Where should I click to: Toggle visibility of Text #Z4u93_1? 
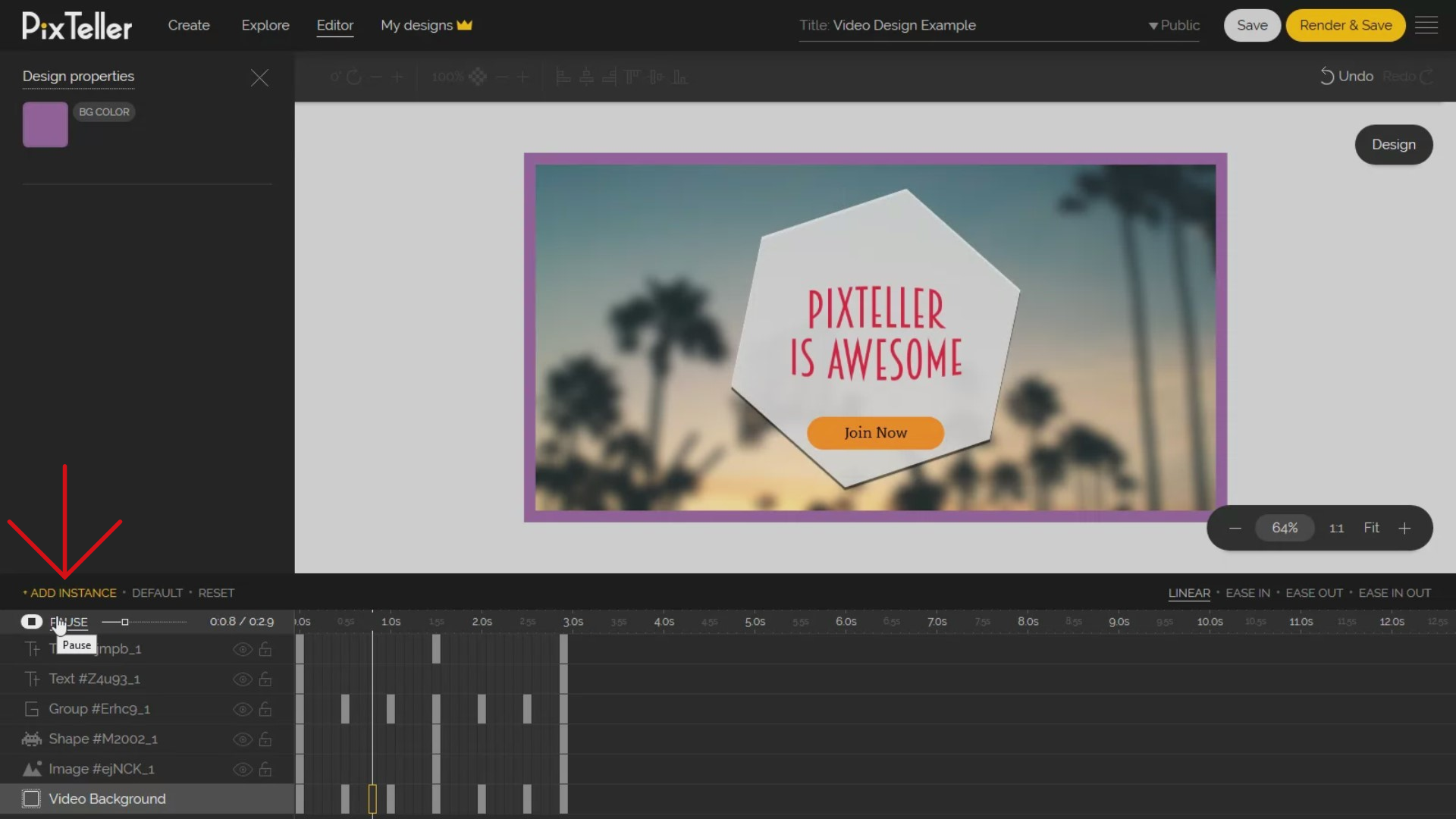242,679
